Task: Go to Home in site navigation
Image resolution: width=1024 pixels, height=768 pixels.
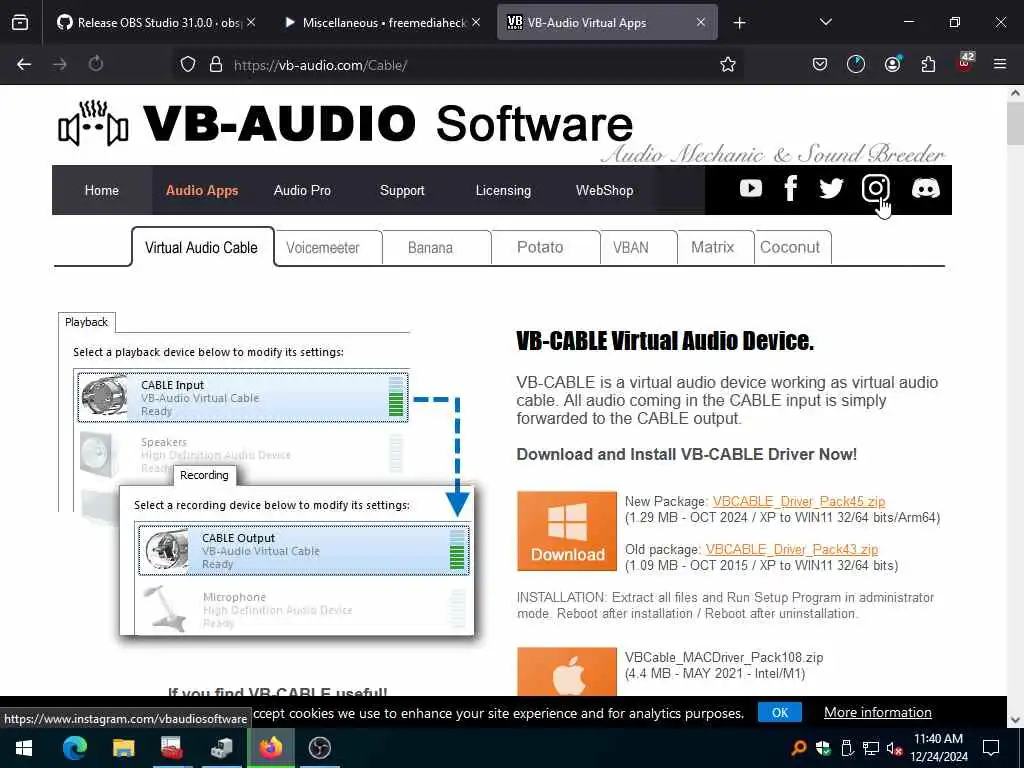Action: 102,190
